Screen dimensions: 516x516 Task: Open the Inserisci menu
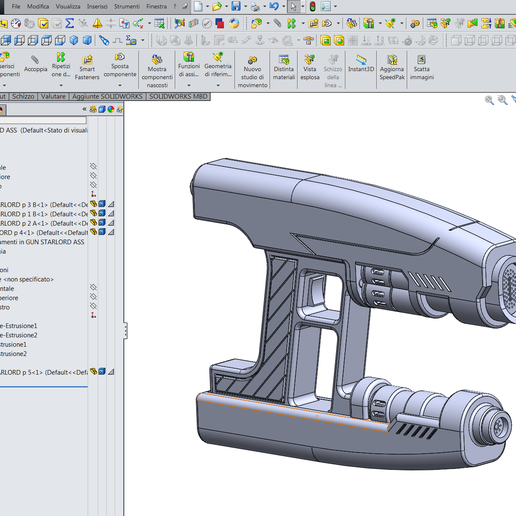tap(97, 6)
